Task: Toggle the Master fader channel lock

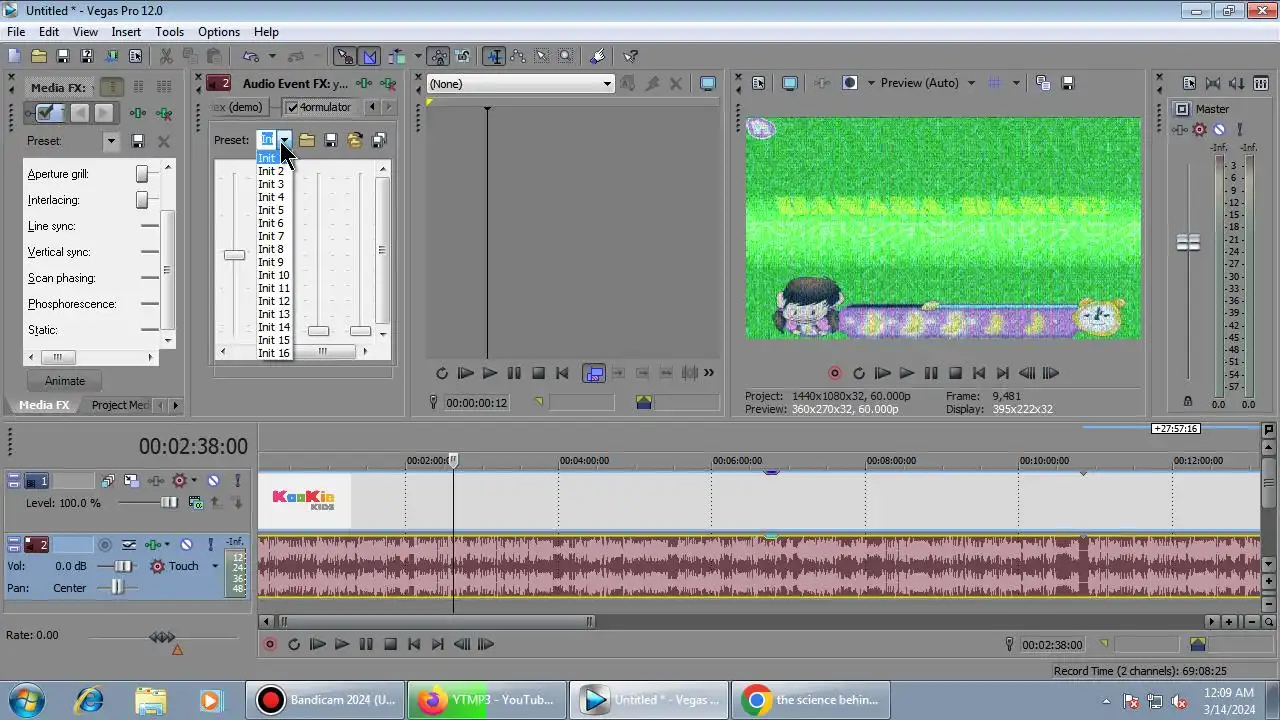Action: 1188,401
